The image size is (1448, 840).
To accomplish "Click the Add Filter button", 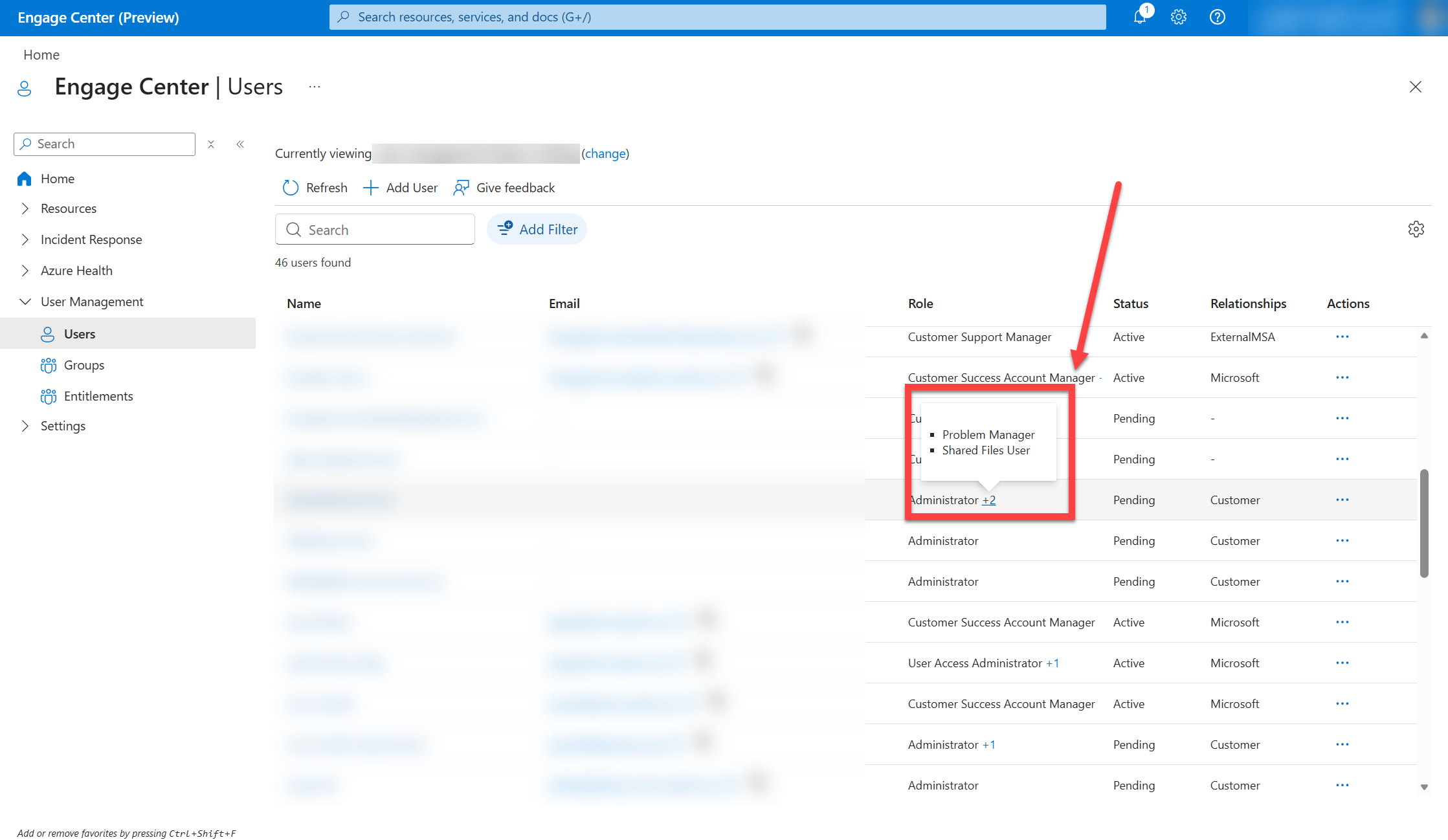I will [537, 229].
